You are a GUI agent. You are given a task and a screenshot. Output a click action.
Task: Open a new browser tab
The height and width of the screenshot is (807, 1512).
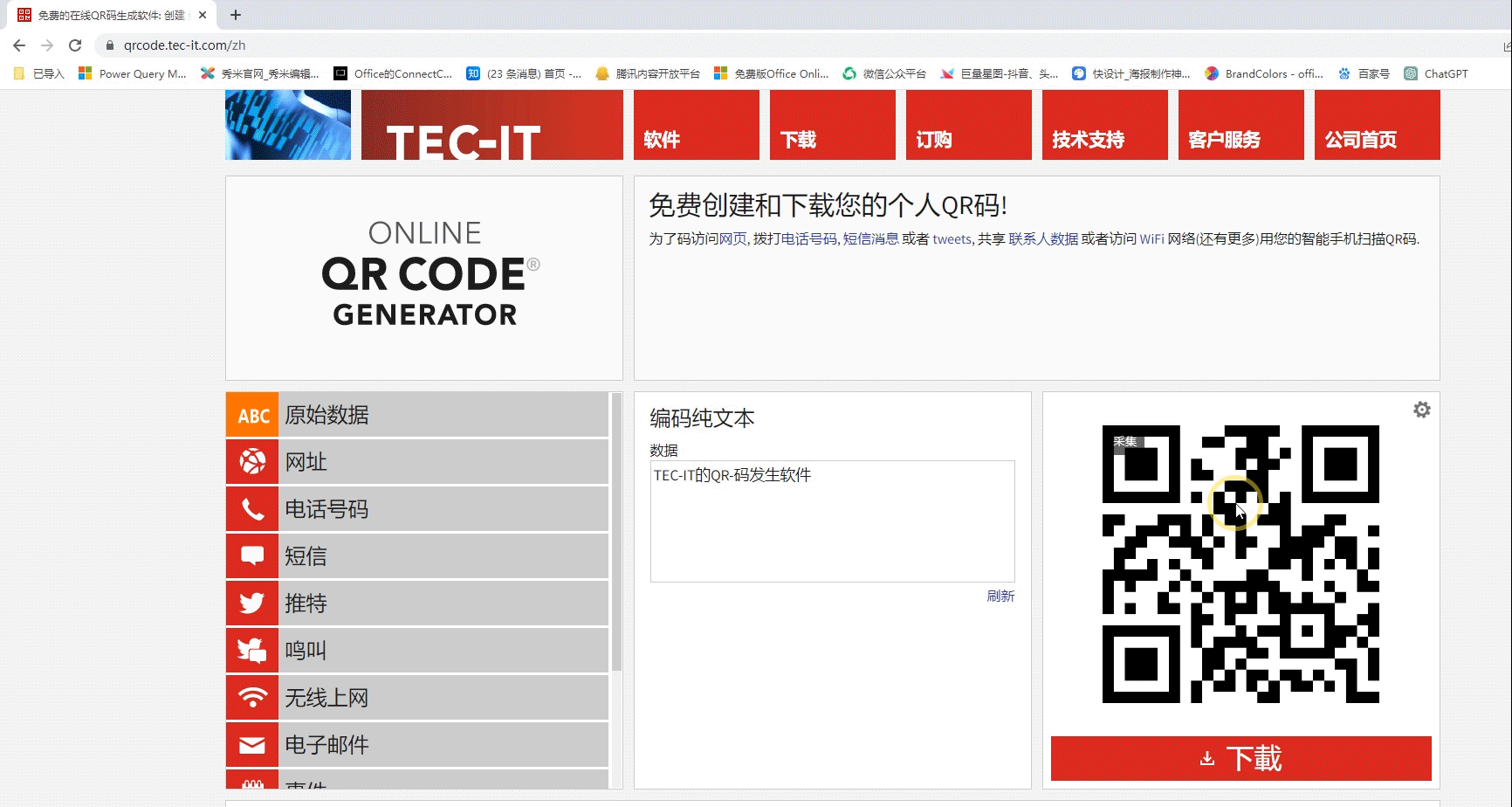tap(236, 15)
